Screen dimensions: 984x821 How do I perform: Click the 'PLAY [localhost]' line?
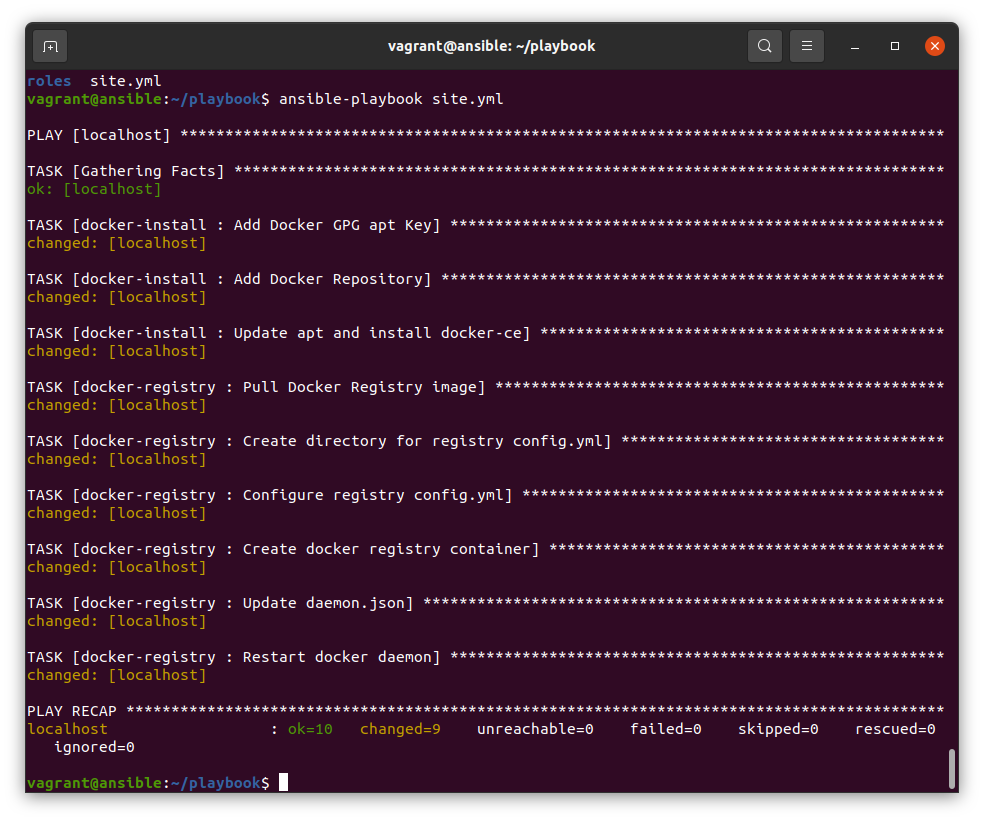coord(485,135)
